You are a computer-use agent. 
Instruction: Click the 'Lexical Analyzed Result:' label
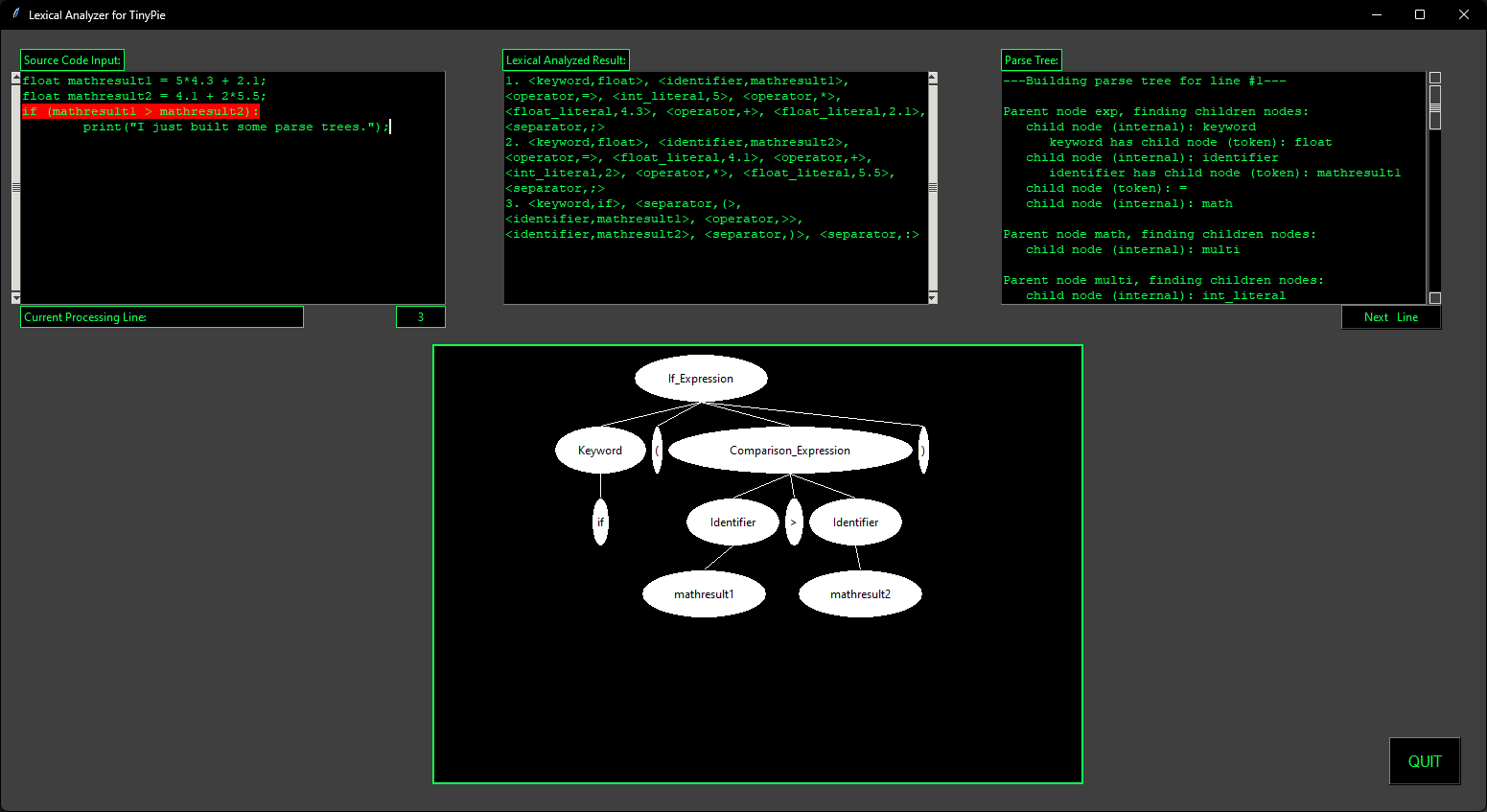pos(567,60)
